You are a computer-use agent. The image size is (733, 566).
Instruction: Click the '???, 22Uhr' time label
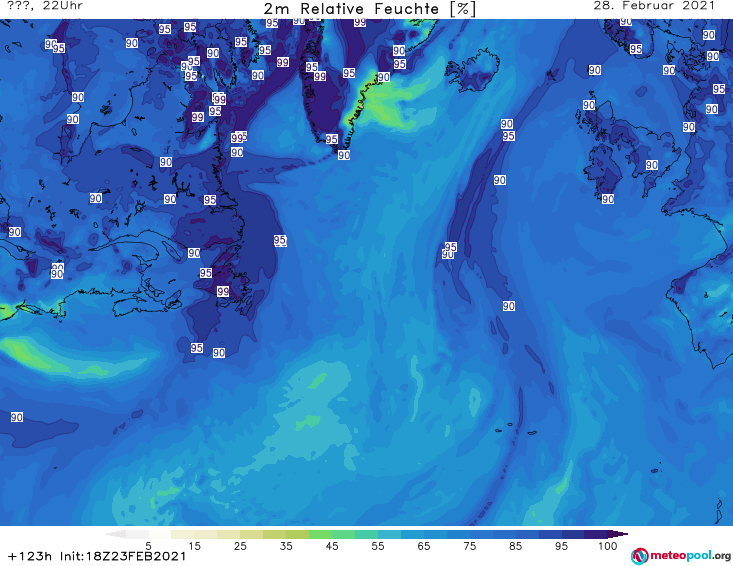coord(45,6)
